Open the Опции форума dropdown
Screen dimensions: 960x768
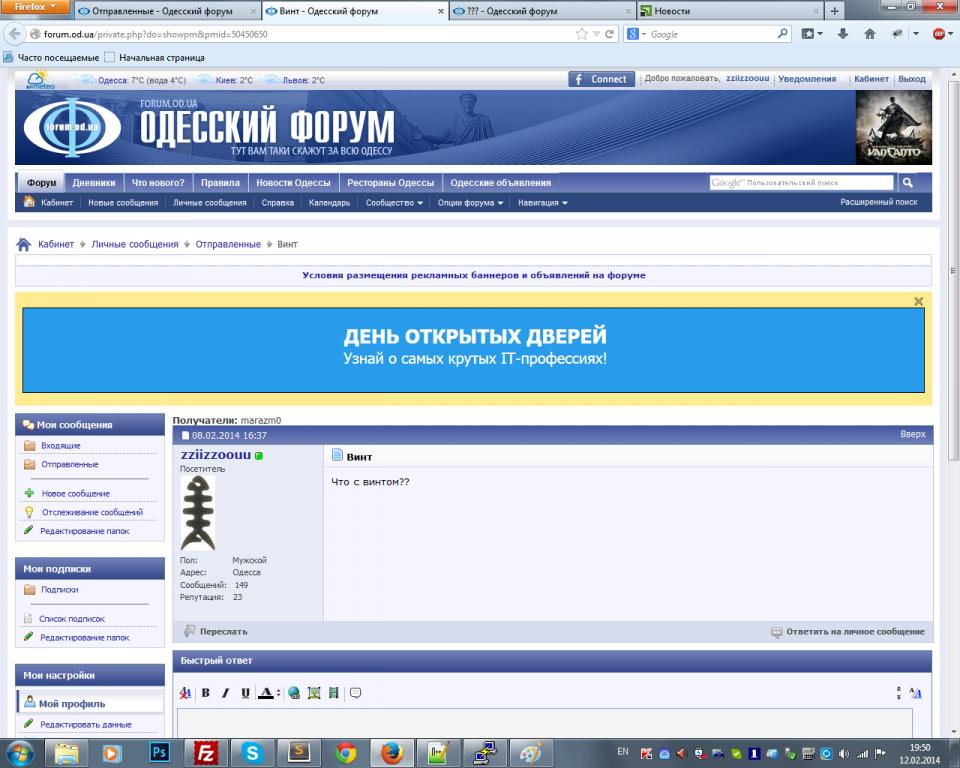[x=470, y=203]
